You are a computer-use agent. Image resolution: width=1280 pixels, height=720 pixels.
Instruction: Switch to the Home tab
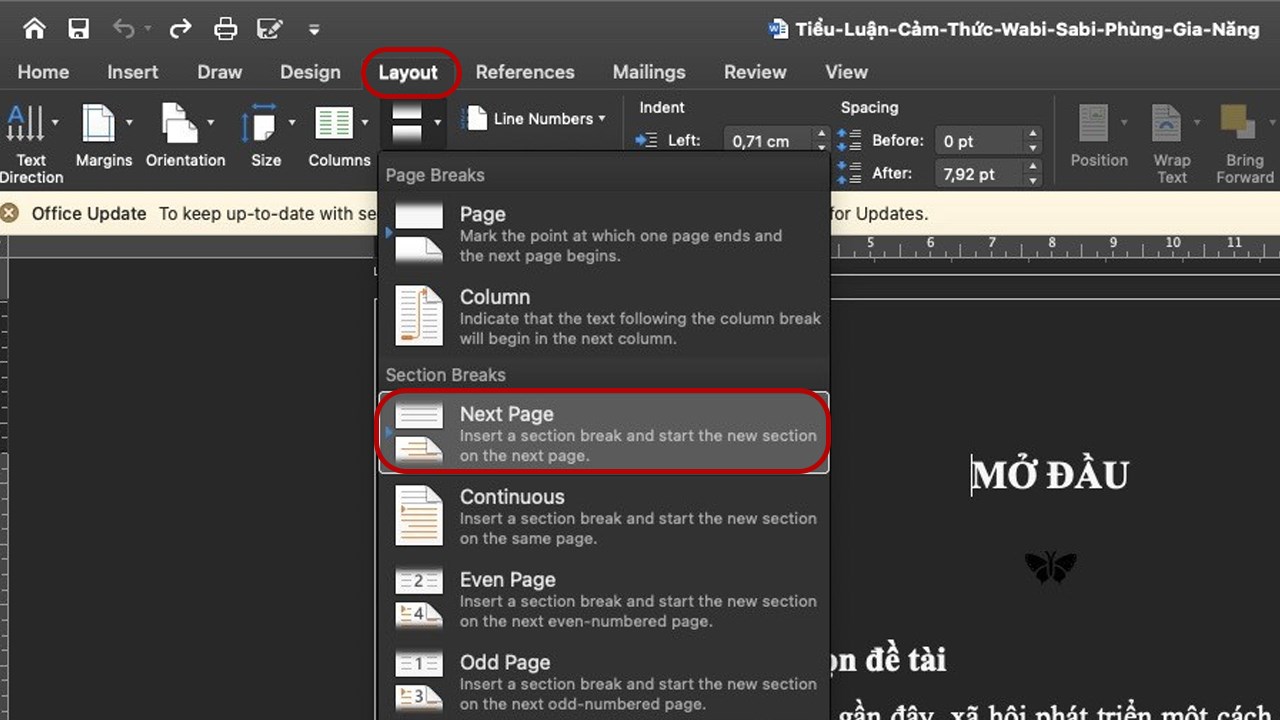44,72
